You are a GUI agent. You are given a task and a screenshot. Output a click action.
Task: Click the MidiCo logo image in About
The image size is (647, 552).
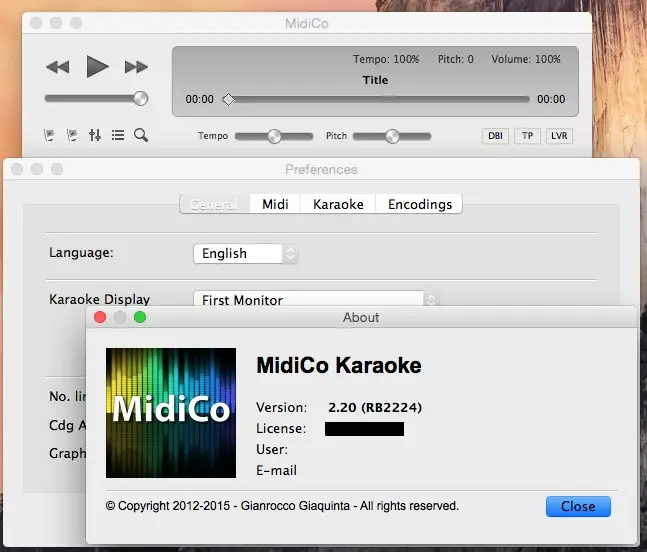(171, 413)
